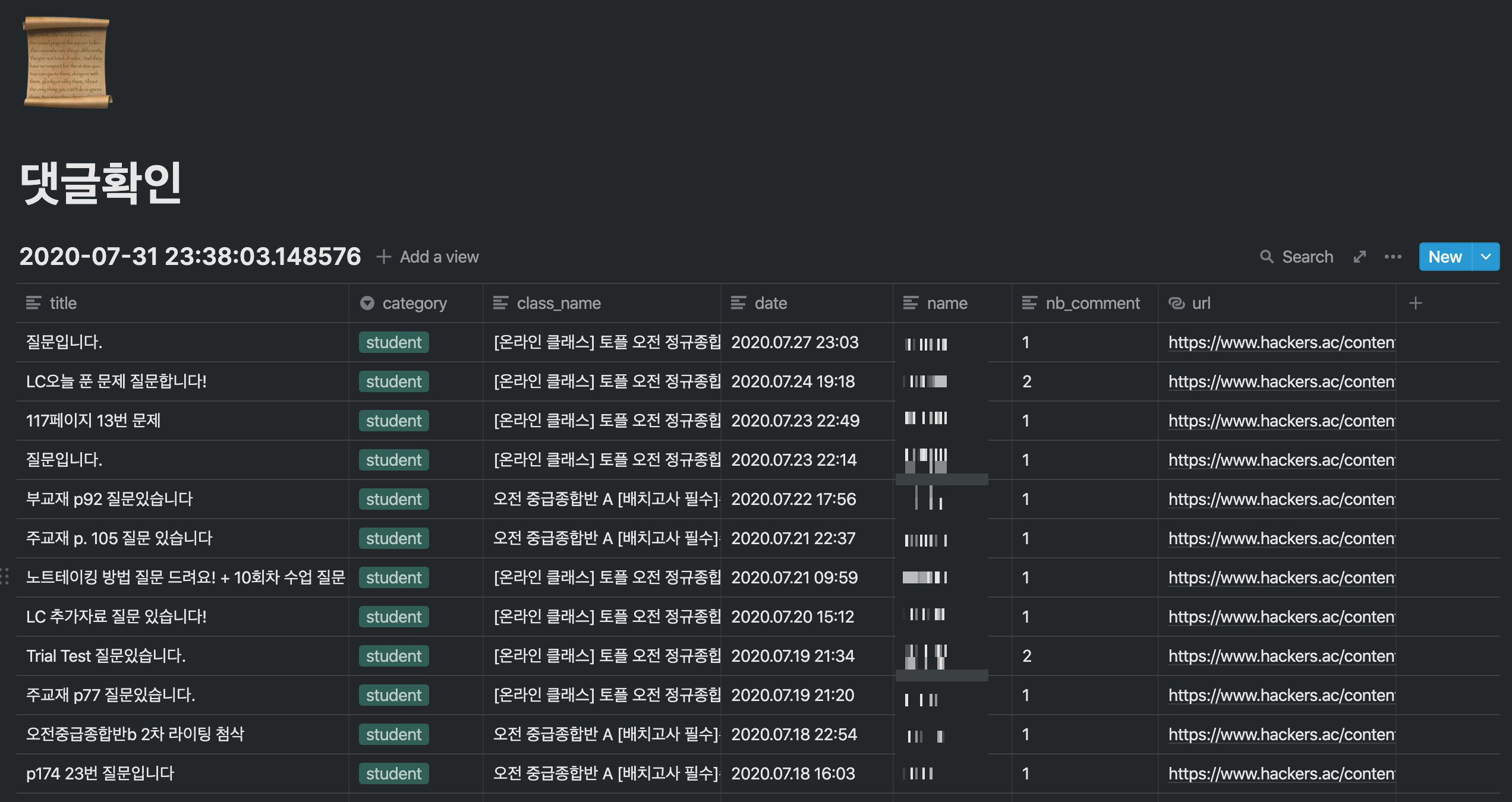Click title cell 오전중급종합반b 2차 라이팅 첨삭

pyautogui.click(x=182, y=734)
